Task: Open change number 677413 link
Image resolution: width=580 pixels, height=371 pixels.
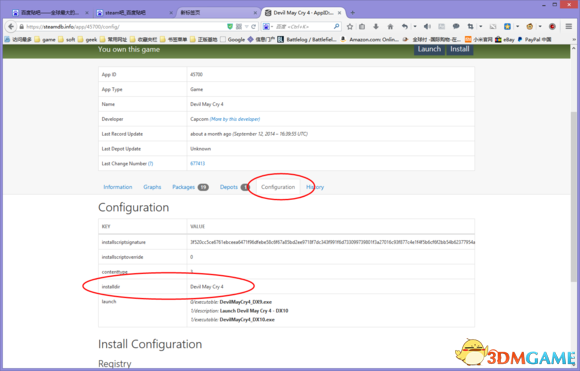Action: (198, 163)
